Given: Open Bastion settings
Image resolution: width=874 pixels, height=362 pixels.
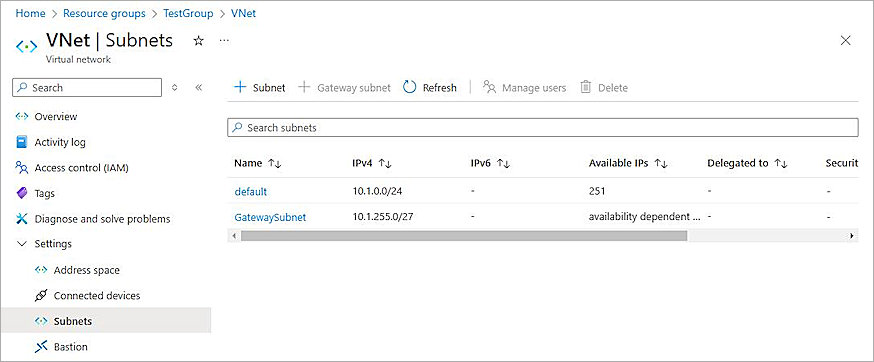Looking at the screenshot, I should coord(70,347).
